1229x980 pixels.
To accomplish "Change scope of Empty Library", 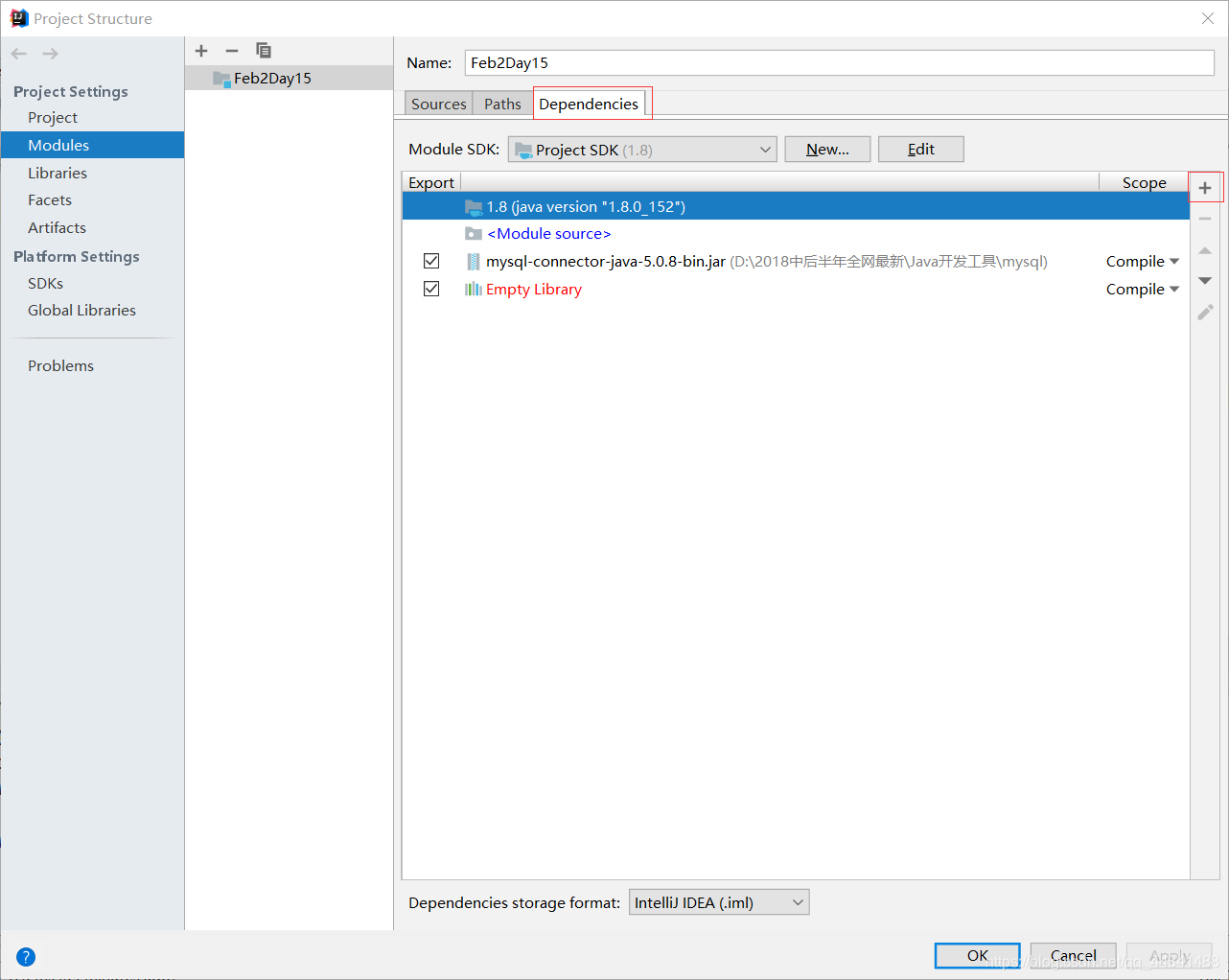I will point(1142,290).
